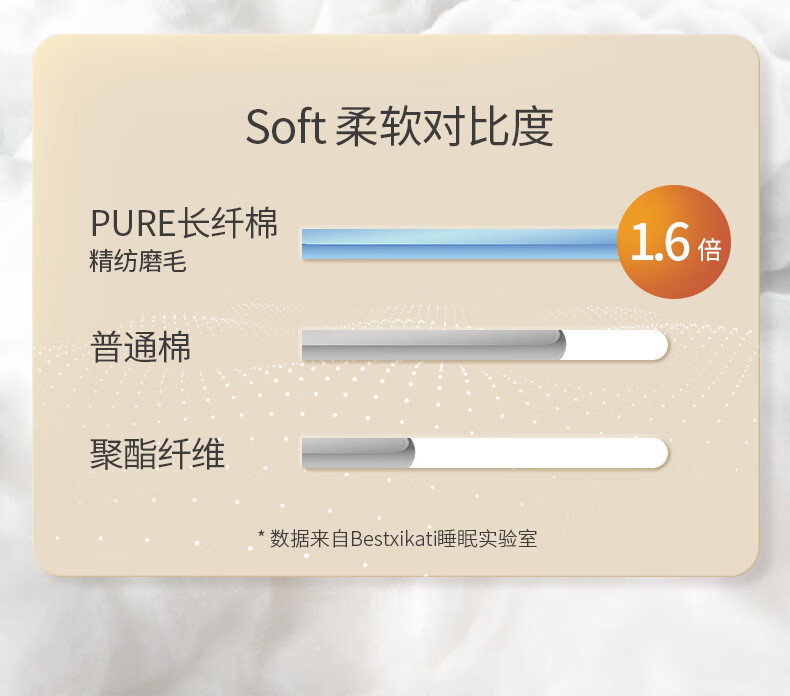Click the white unfilled part of 普通棉 bar

click(x=617, y=345)
